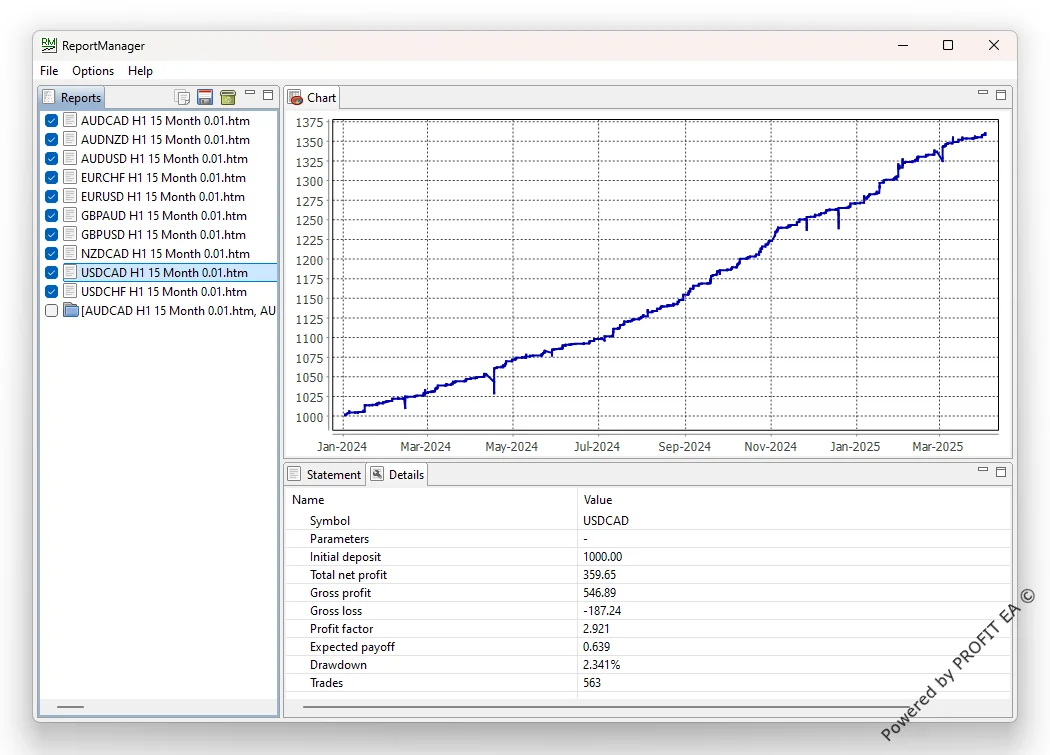Open the Help menu
The height and width of the screenshot is (755, 1050).
pos(140,70)
